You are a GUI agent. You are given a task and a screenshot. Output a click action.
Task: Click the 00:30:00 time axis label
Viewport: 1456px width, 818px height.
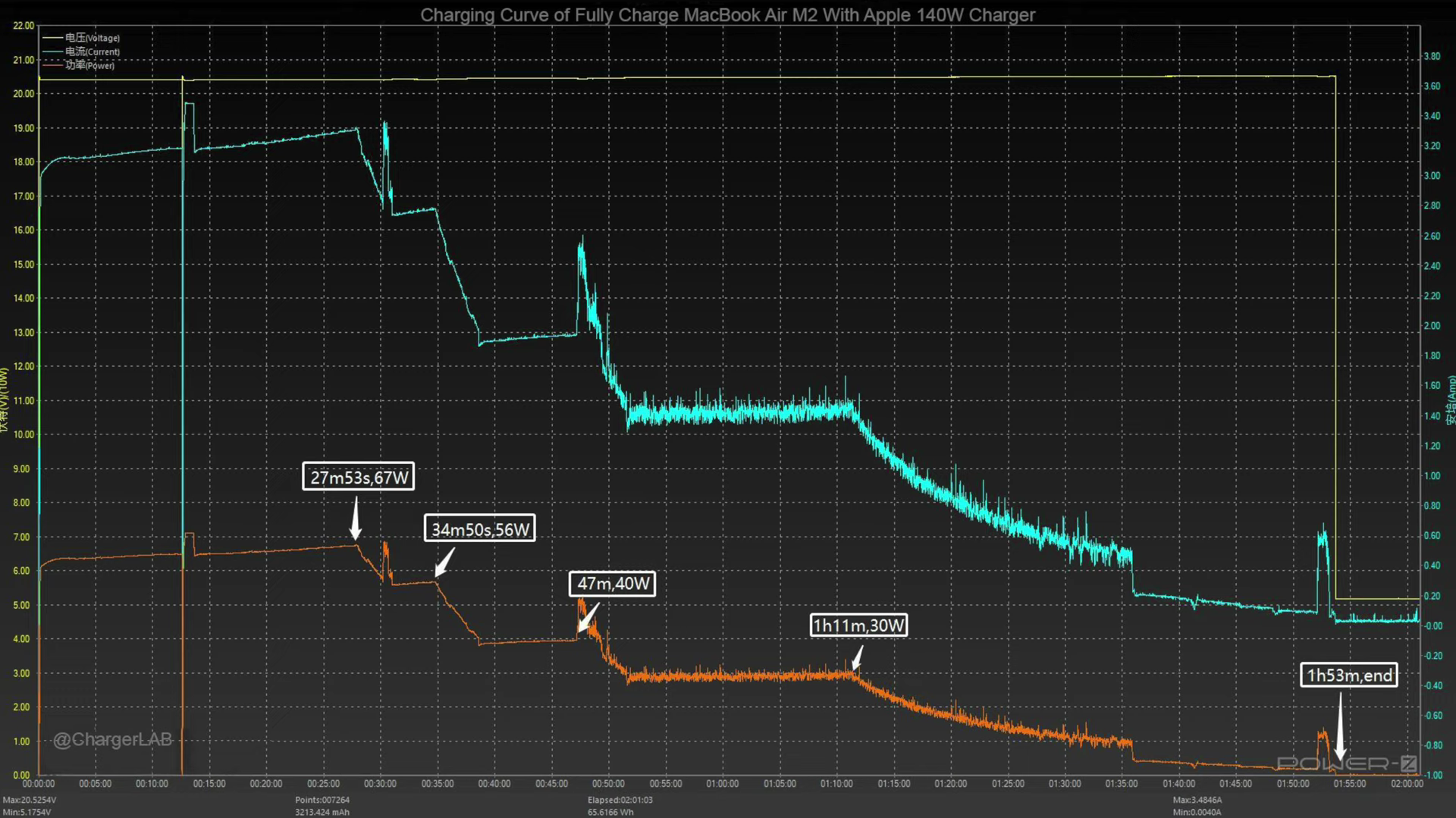(380, 784)
